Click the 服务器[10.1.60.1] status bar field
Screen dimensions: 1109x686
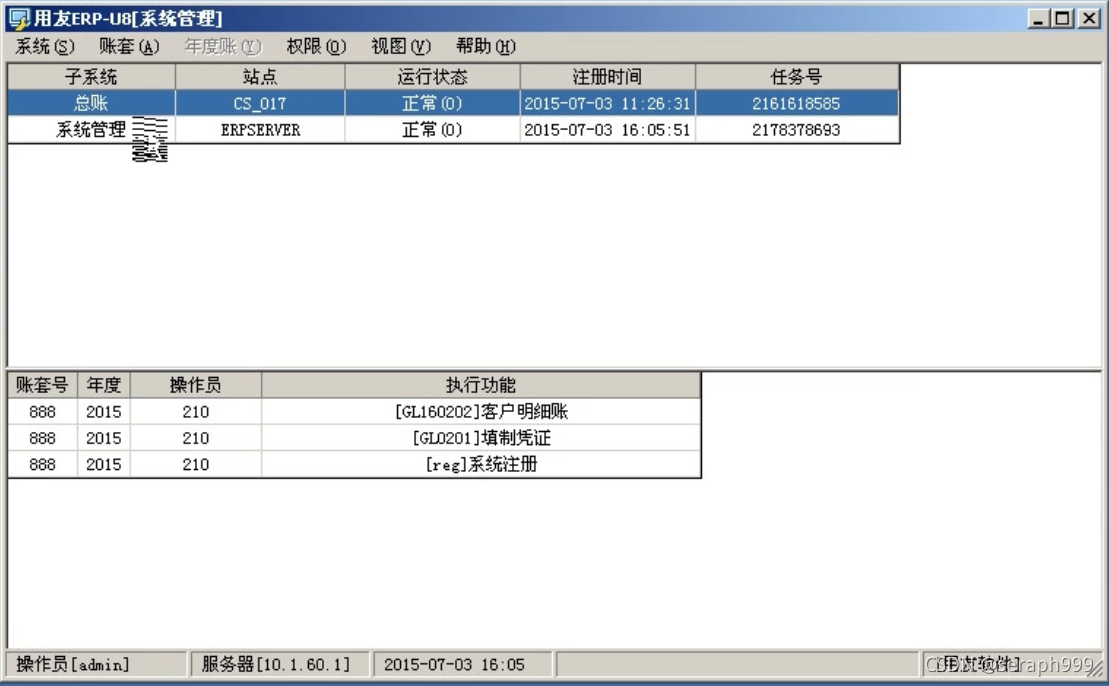coord(280,665)
